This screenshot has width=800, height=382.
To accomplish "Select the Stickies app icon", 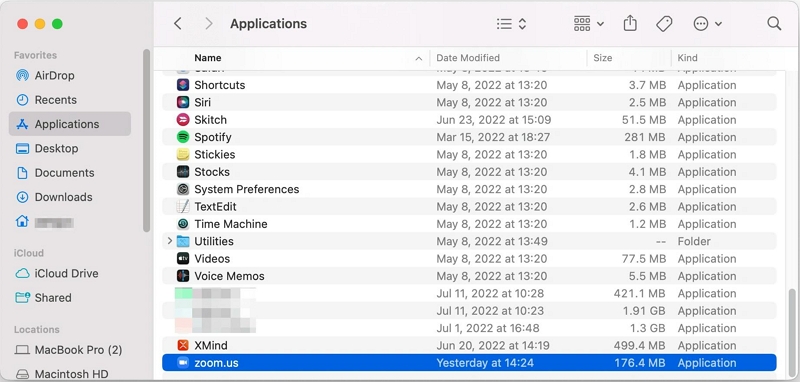I will click(x=183, y=155).
